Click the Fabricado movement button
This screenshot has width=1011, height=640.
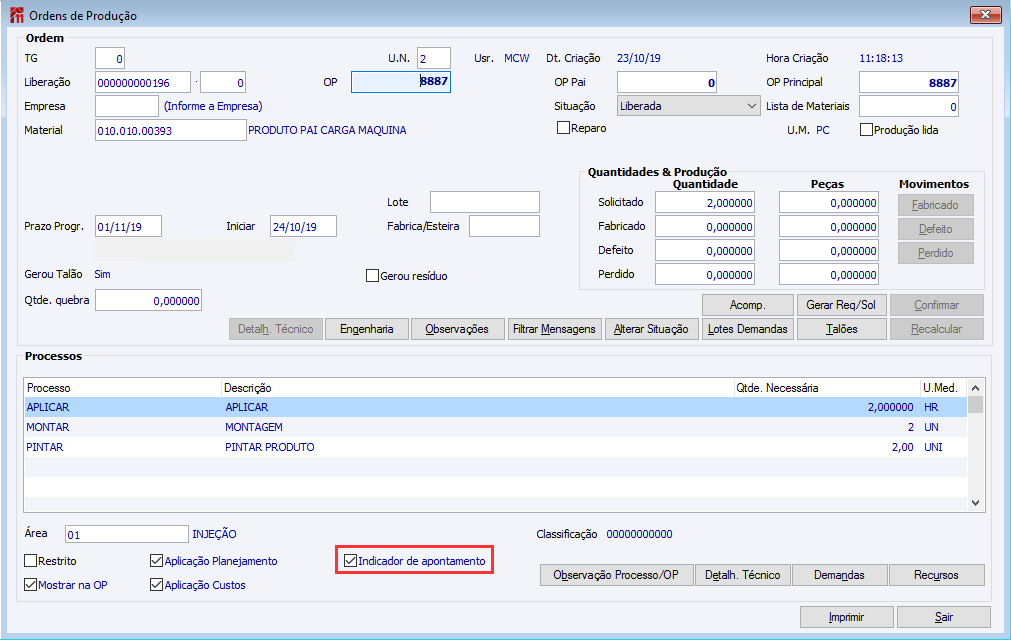tap(936, 205)
